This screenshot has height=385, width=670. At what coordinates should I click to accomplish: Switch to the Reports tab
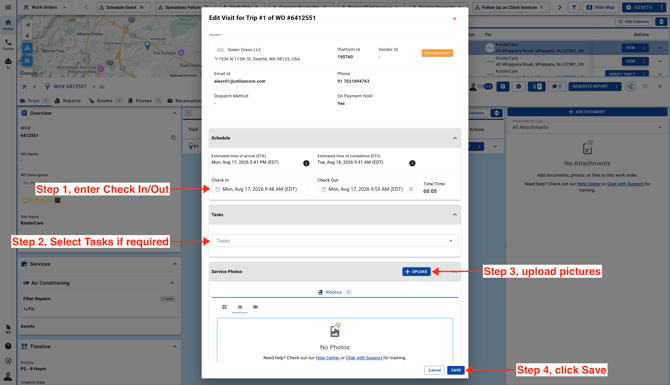click(68, 101)
